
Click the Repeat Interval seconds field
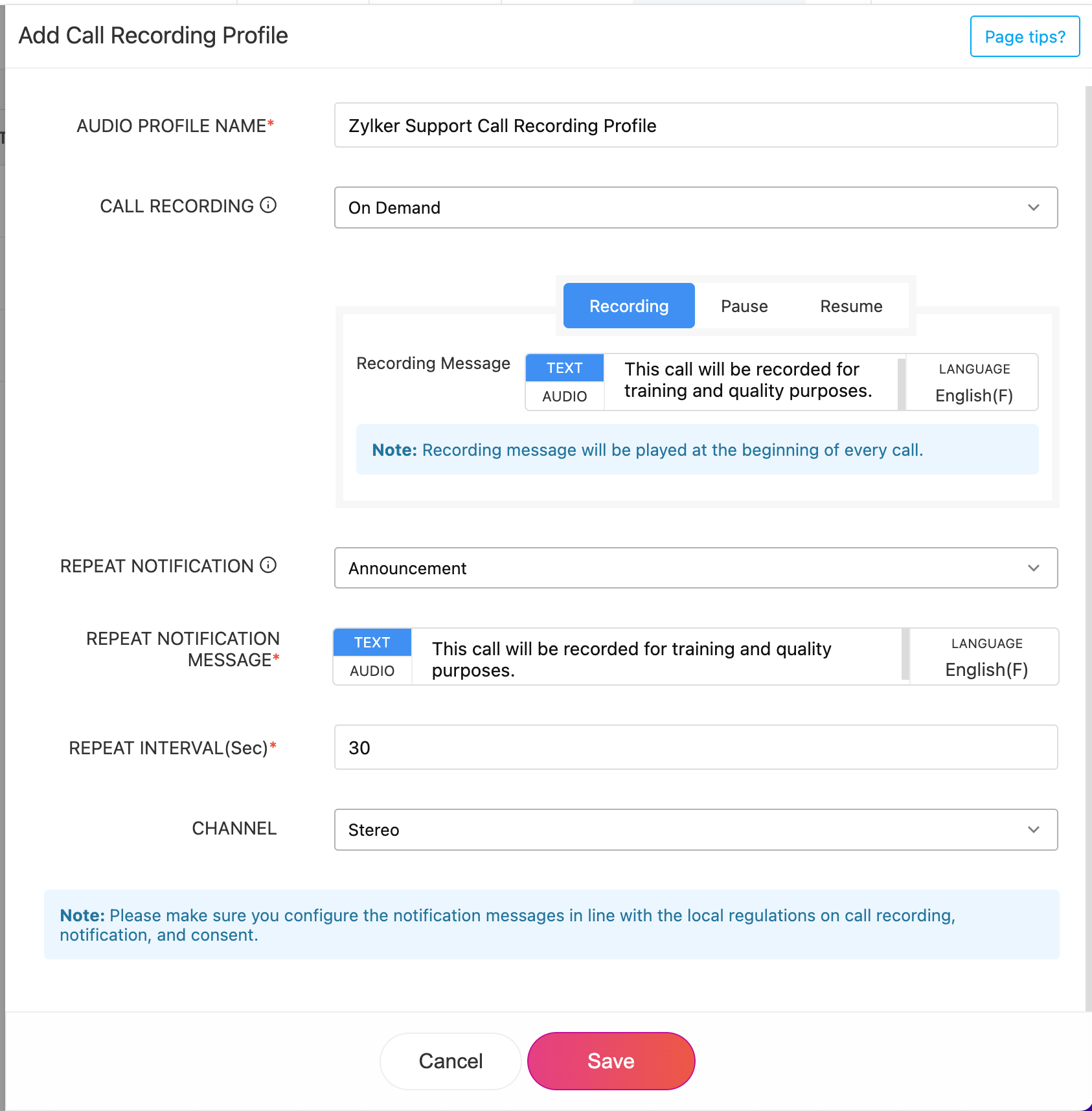tap(696, 747)
